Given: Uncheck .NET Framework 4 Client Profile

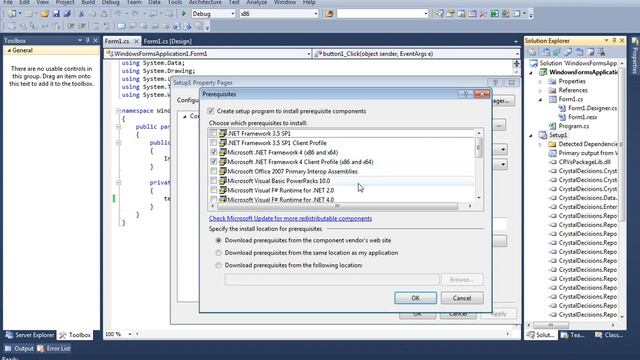Looking at the screenshot, I should tap(213, 162).
